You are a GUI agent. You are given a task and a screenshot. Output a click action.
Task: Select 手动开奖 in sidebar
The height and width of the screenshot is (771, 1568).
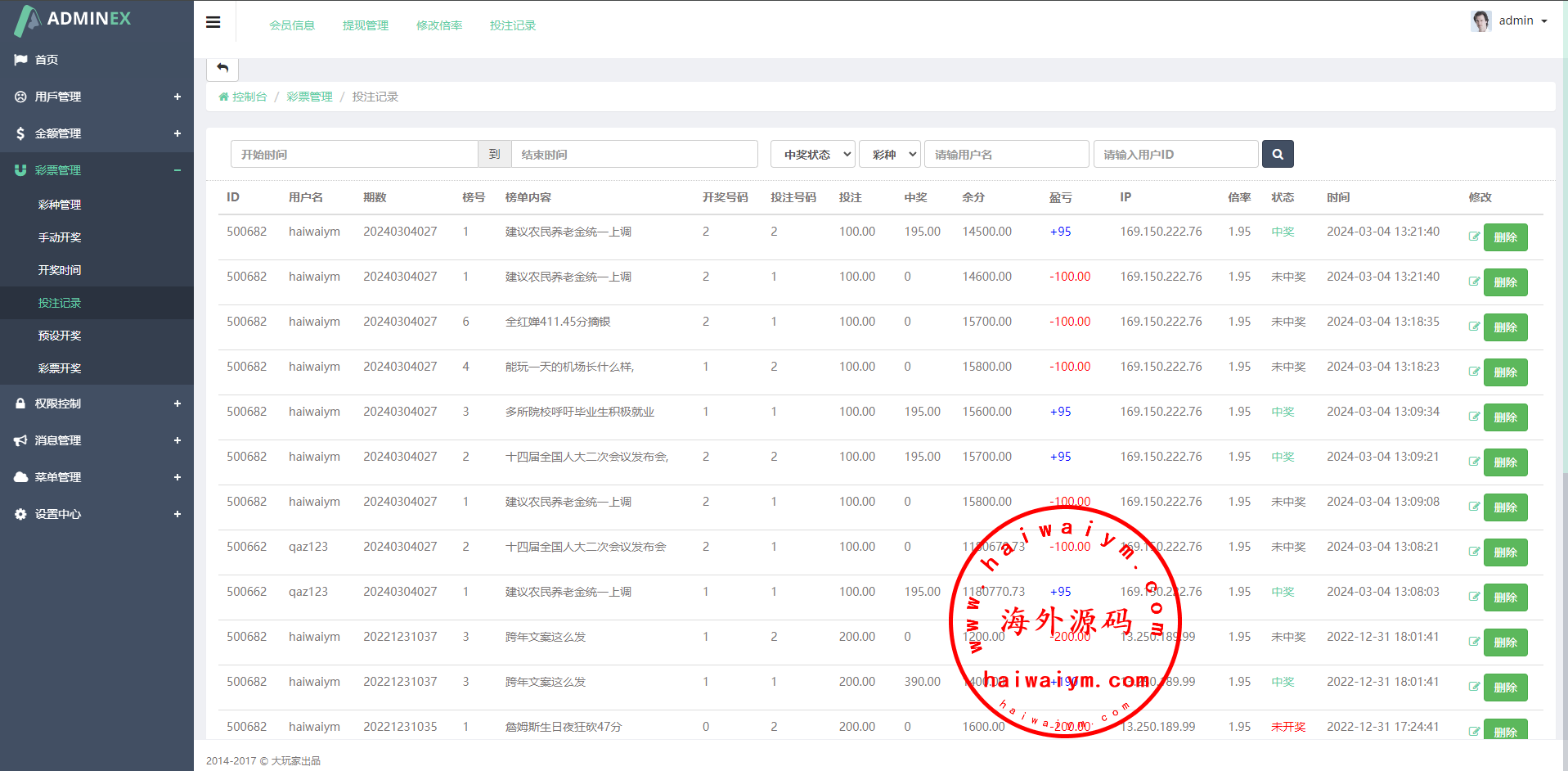(60, 237)
